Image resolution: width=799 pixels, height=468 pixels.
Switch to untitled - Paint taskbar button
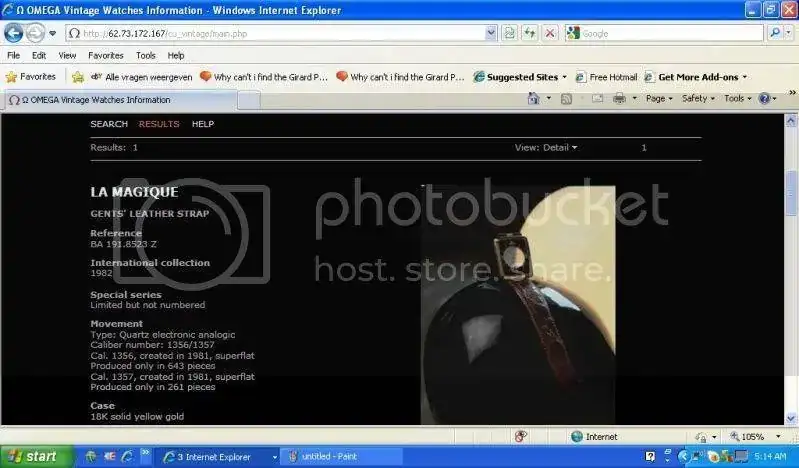pos(342,457)
